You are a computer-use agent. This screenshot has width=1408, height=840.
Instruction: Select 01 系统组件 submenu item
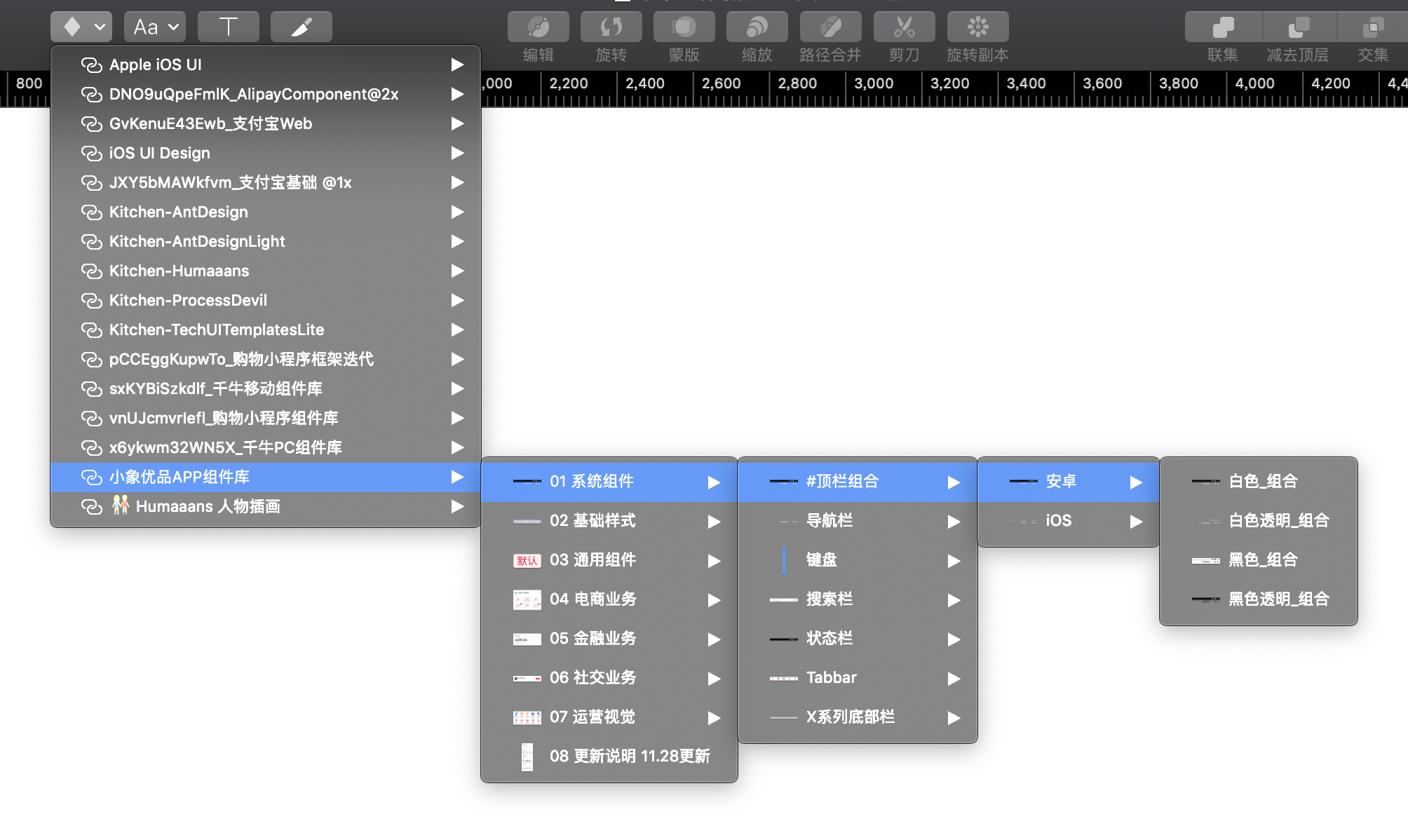[609, 482]
